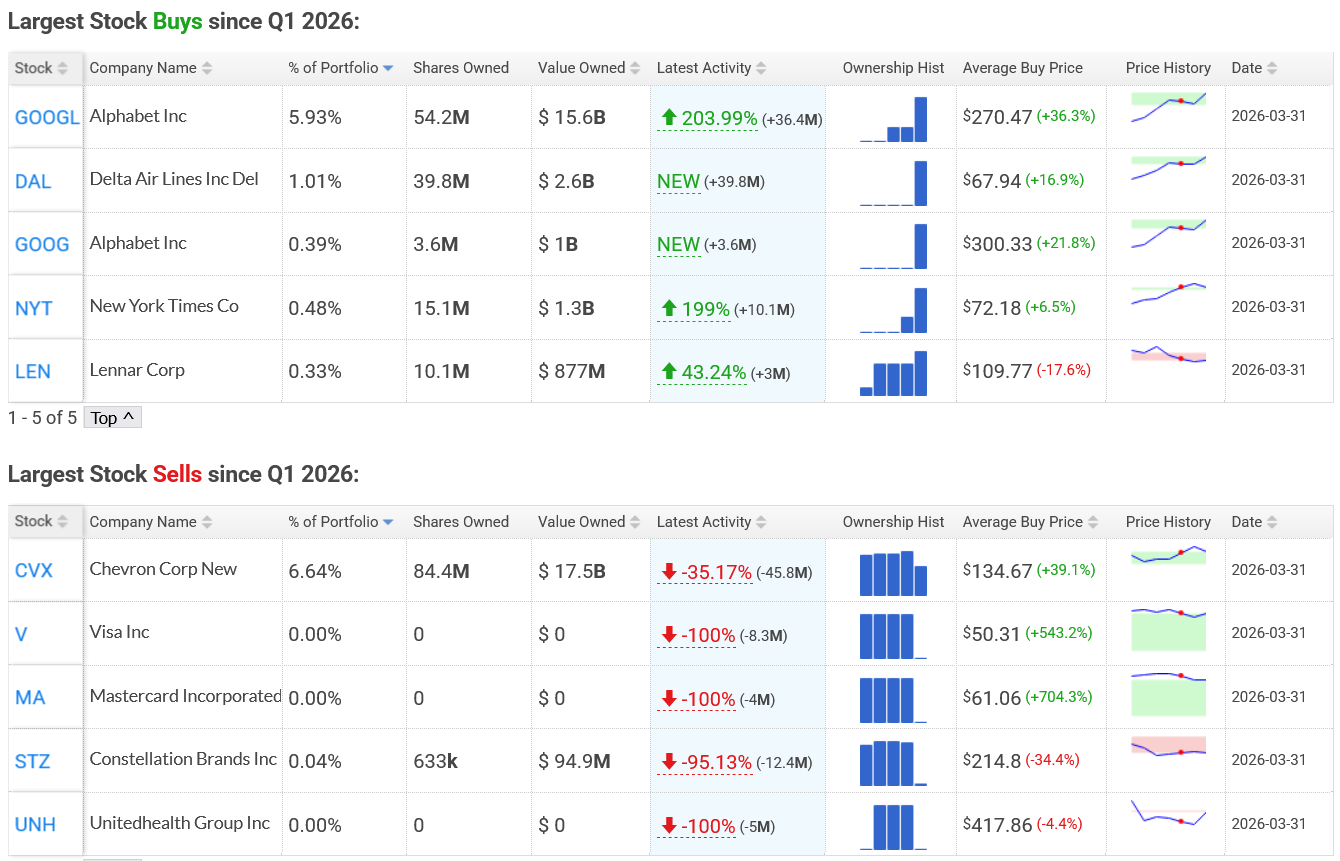This screenshot has height=861, width=1340.
Task: Open Delta Air Lines ownership history chart
Action: point(894,183)
